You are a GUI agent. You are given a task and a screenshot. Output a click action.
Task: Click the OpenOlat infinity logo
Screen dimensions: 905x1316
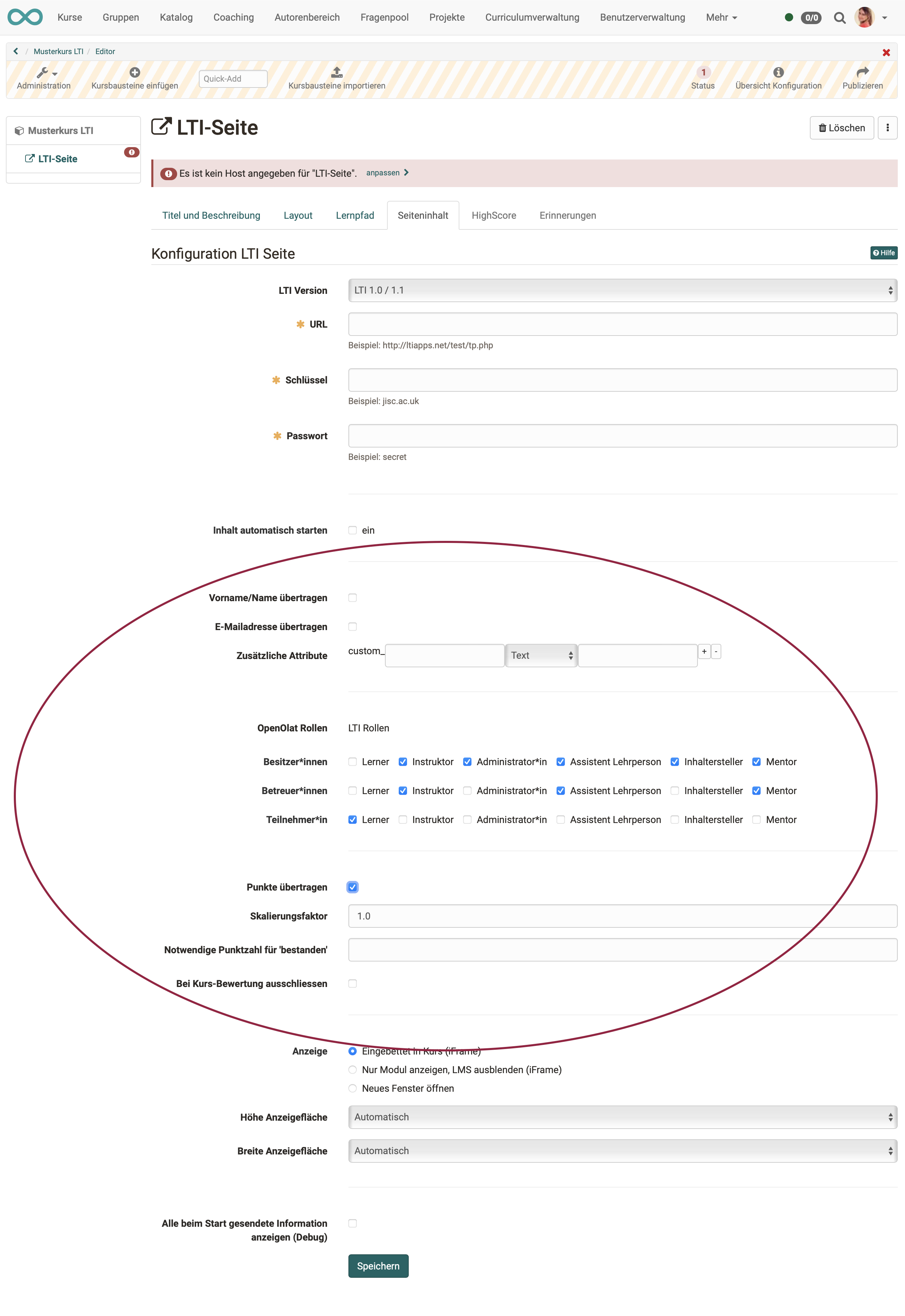coord(25,18)
